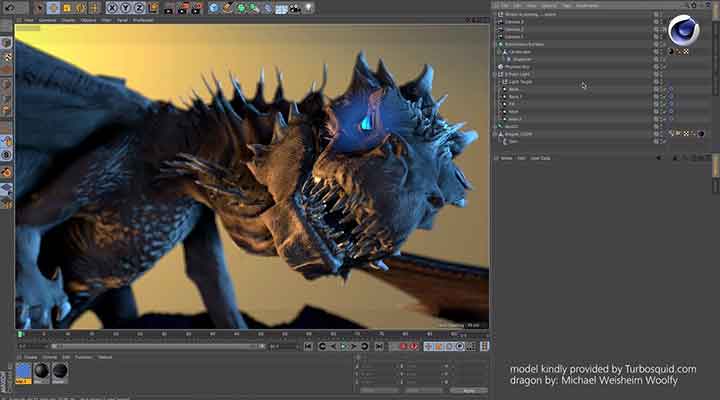Go to start of animation
The image size is (720, 400).
(x=308, y=346)
